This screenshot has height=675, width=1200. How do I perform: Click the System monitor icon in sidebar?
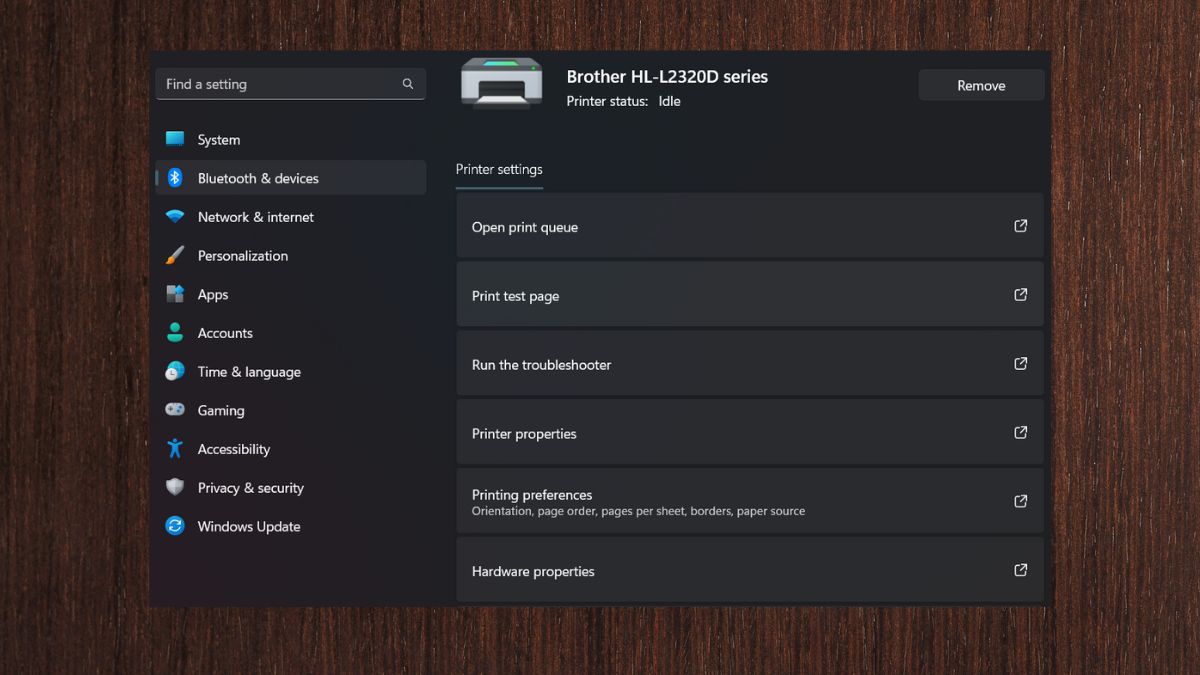pos(175,139)
